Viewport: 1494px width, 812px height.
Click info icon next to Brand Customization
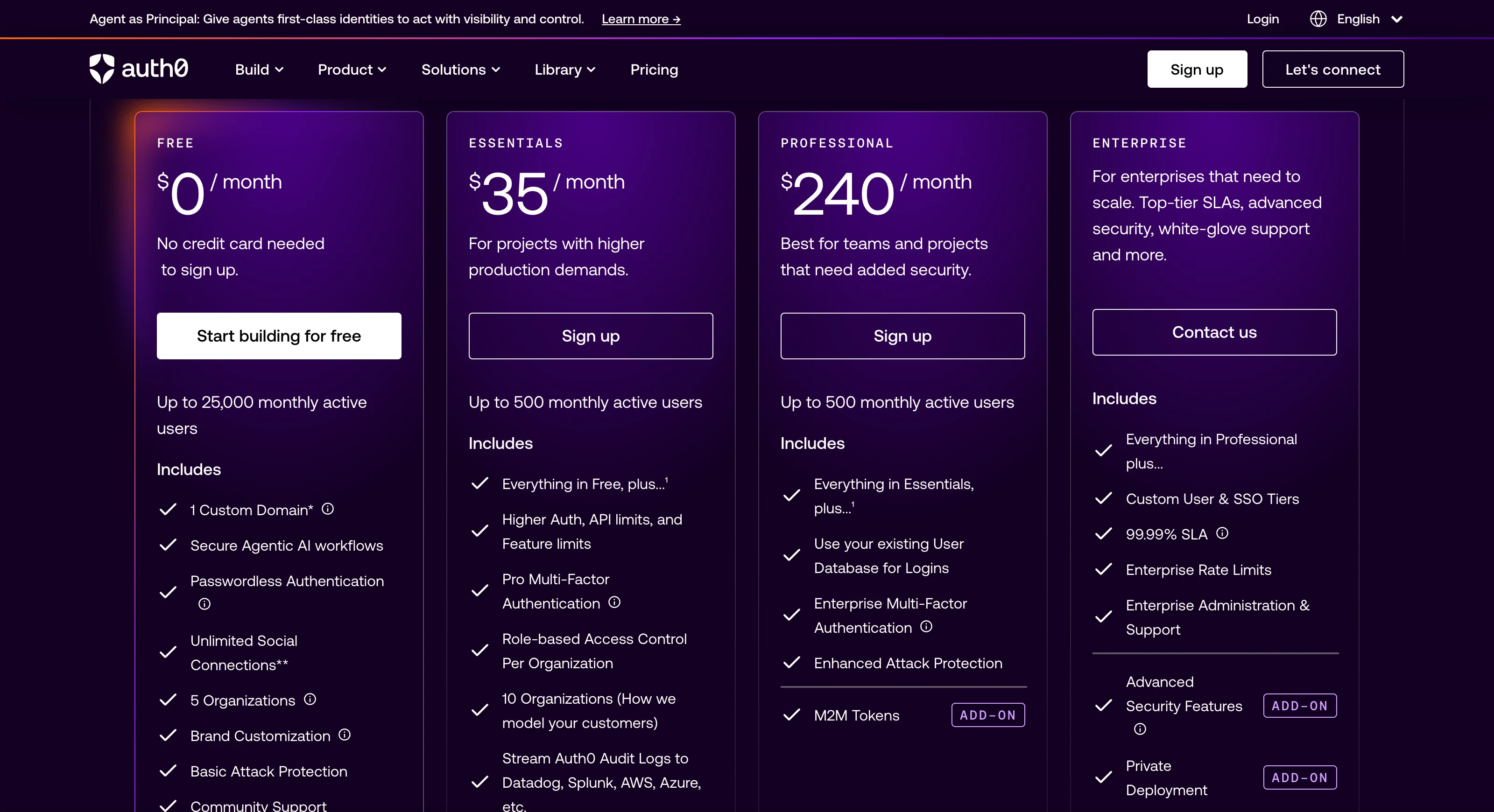[x=345, y=735]
